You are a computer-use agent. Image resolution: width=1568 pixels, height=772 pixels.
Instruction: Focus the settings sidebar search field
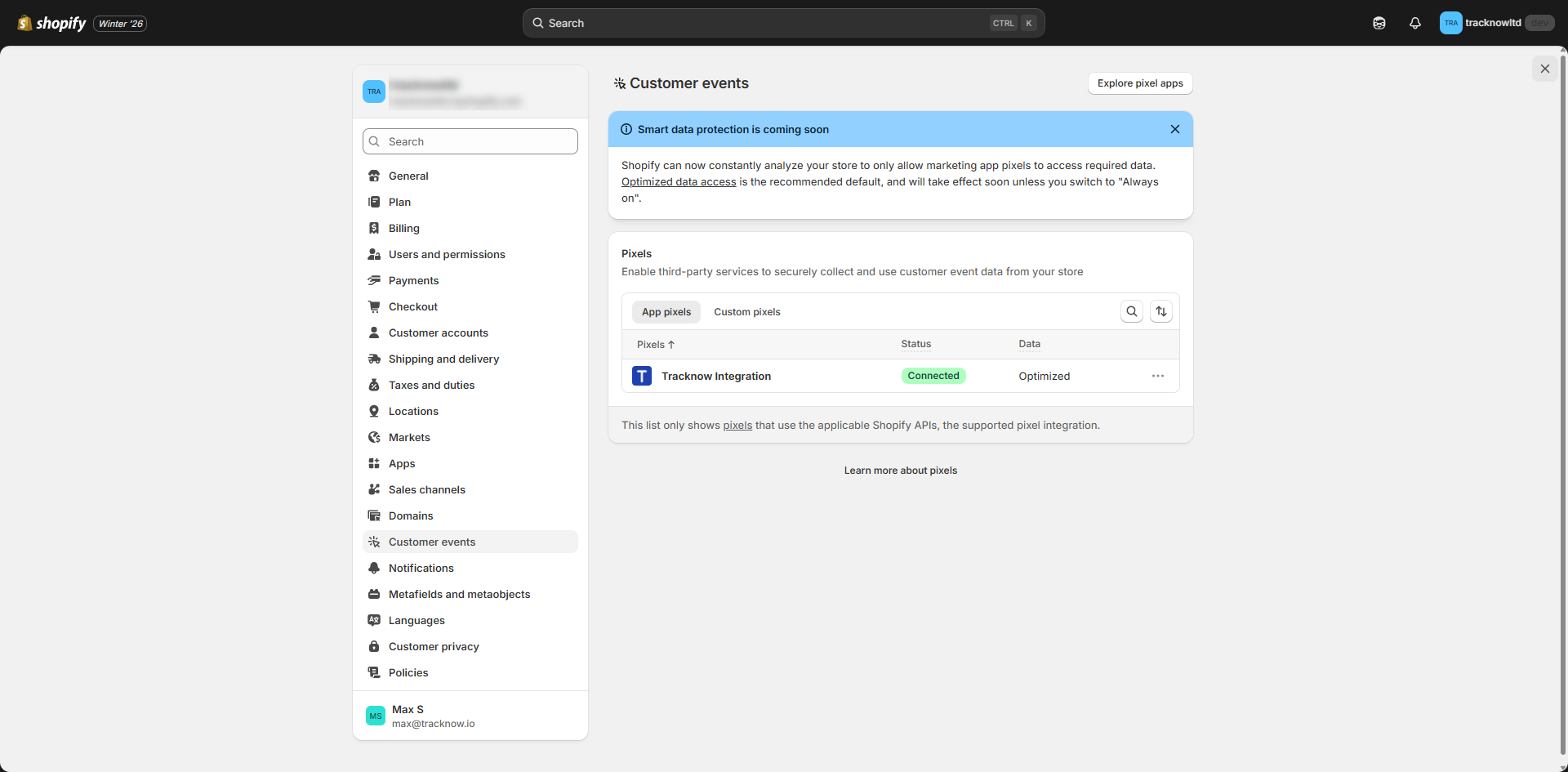coord(470,141)
